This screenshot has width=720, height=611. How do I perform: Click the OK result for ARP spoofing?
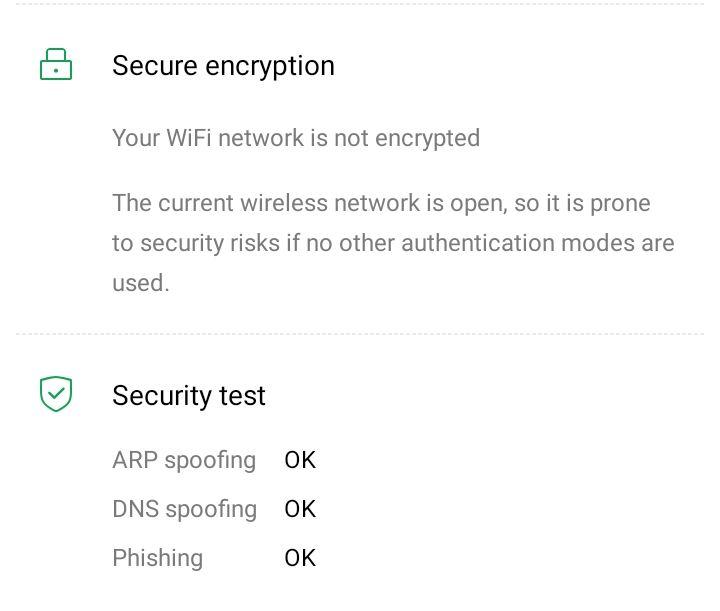tap(300, 460)
